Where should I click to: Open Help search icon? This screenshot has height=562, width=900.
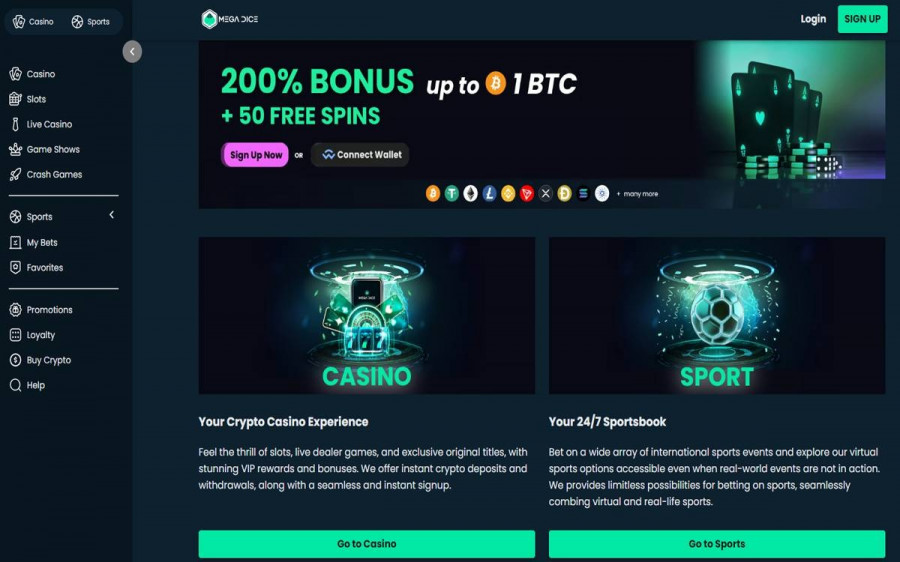click(15, 385)
